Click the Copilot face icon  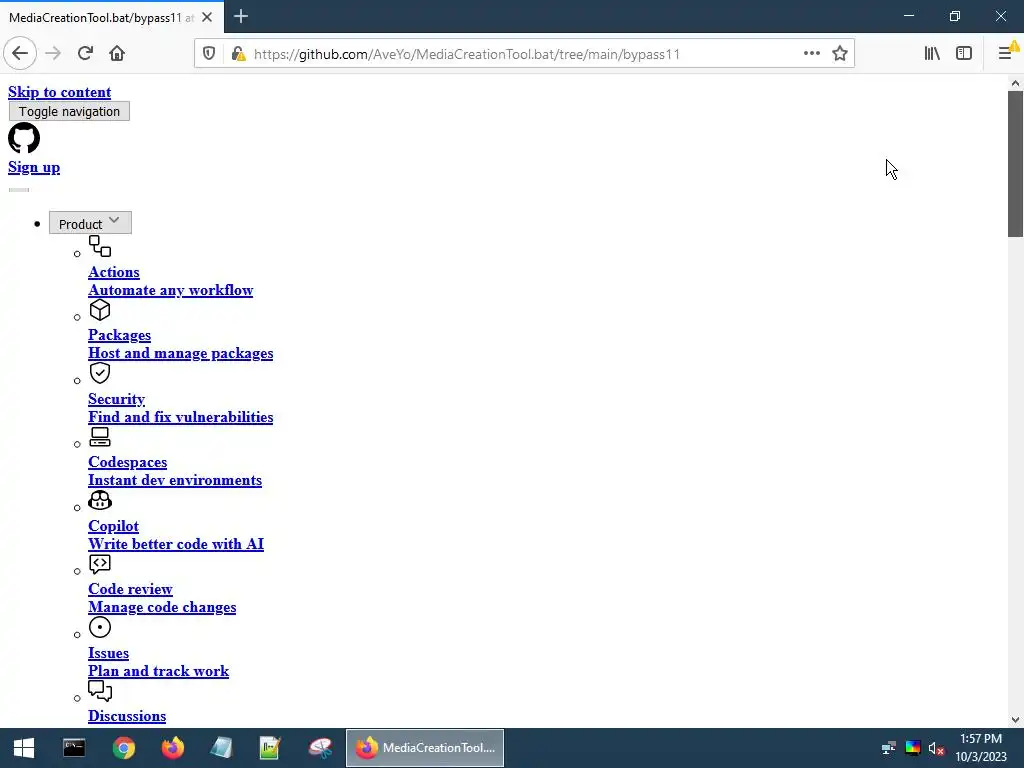pos(100,500)
